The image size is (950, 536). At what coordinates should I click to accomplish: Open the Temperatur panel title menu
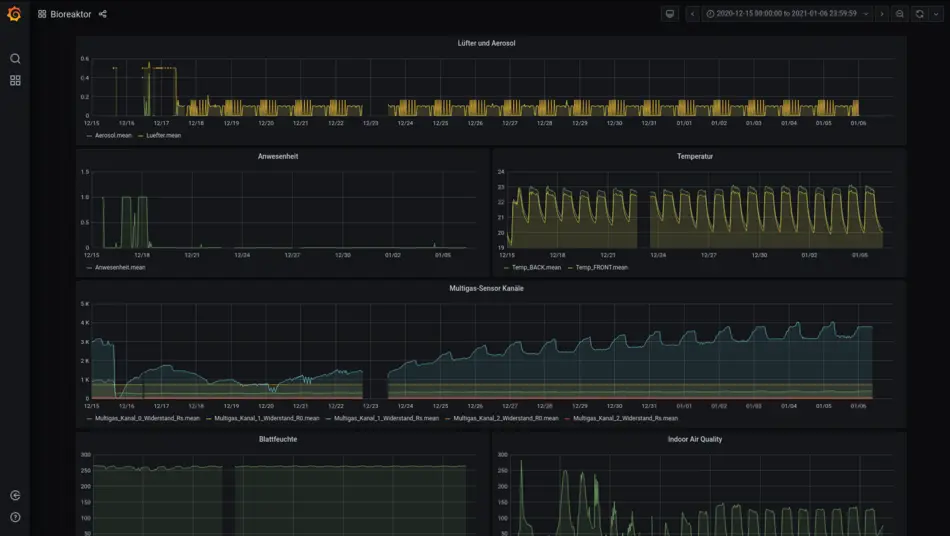695,157
